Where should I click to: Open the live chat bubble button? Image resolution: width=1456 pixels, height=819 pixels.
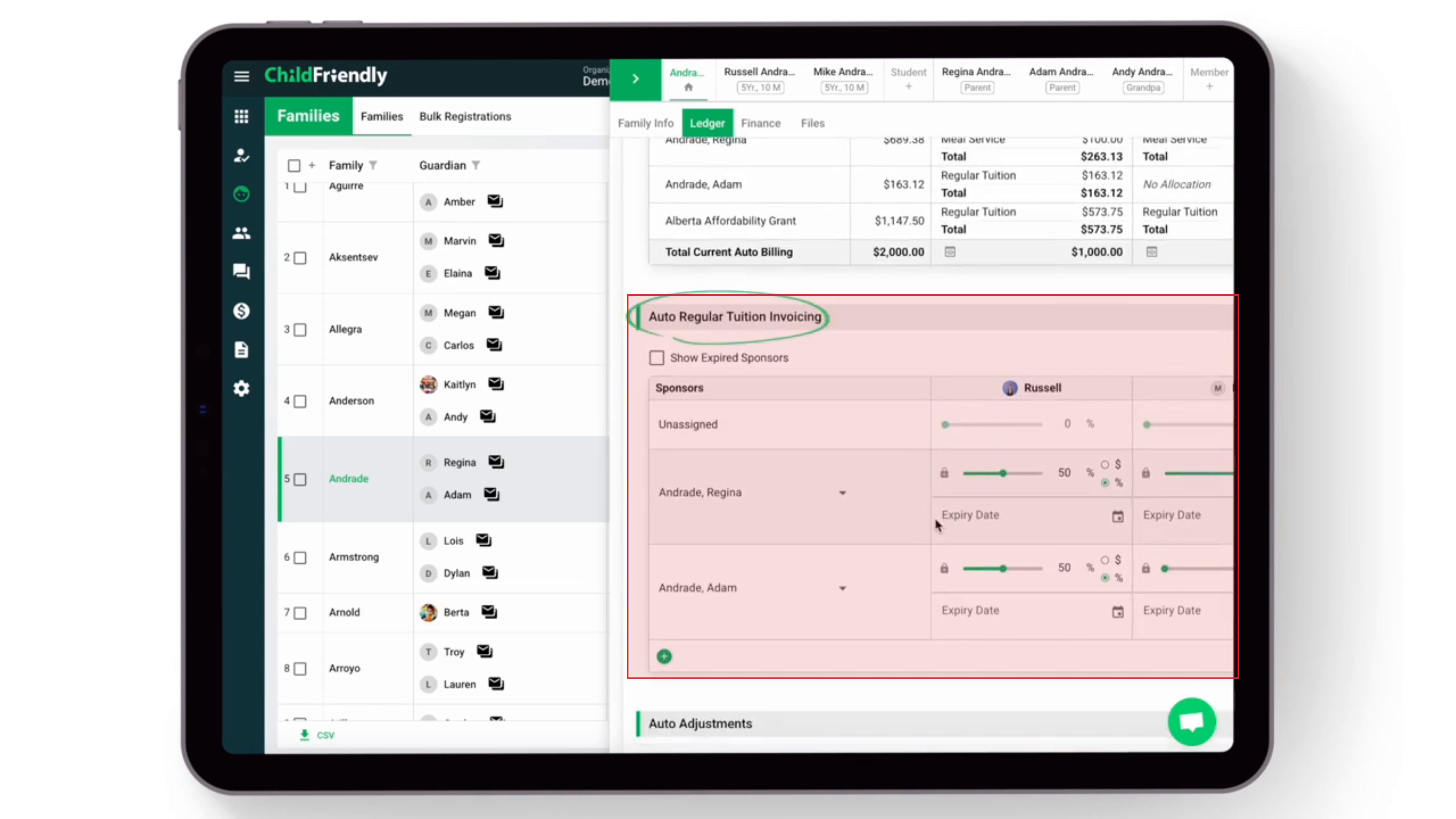point(1192,722)
